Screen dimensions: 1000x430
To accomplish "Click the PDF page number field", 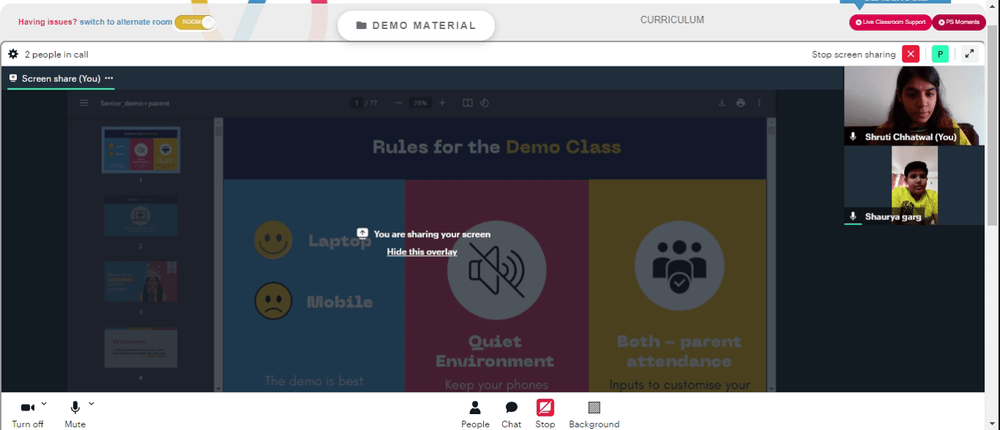I will [357, 103].
